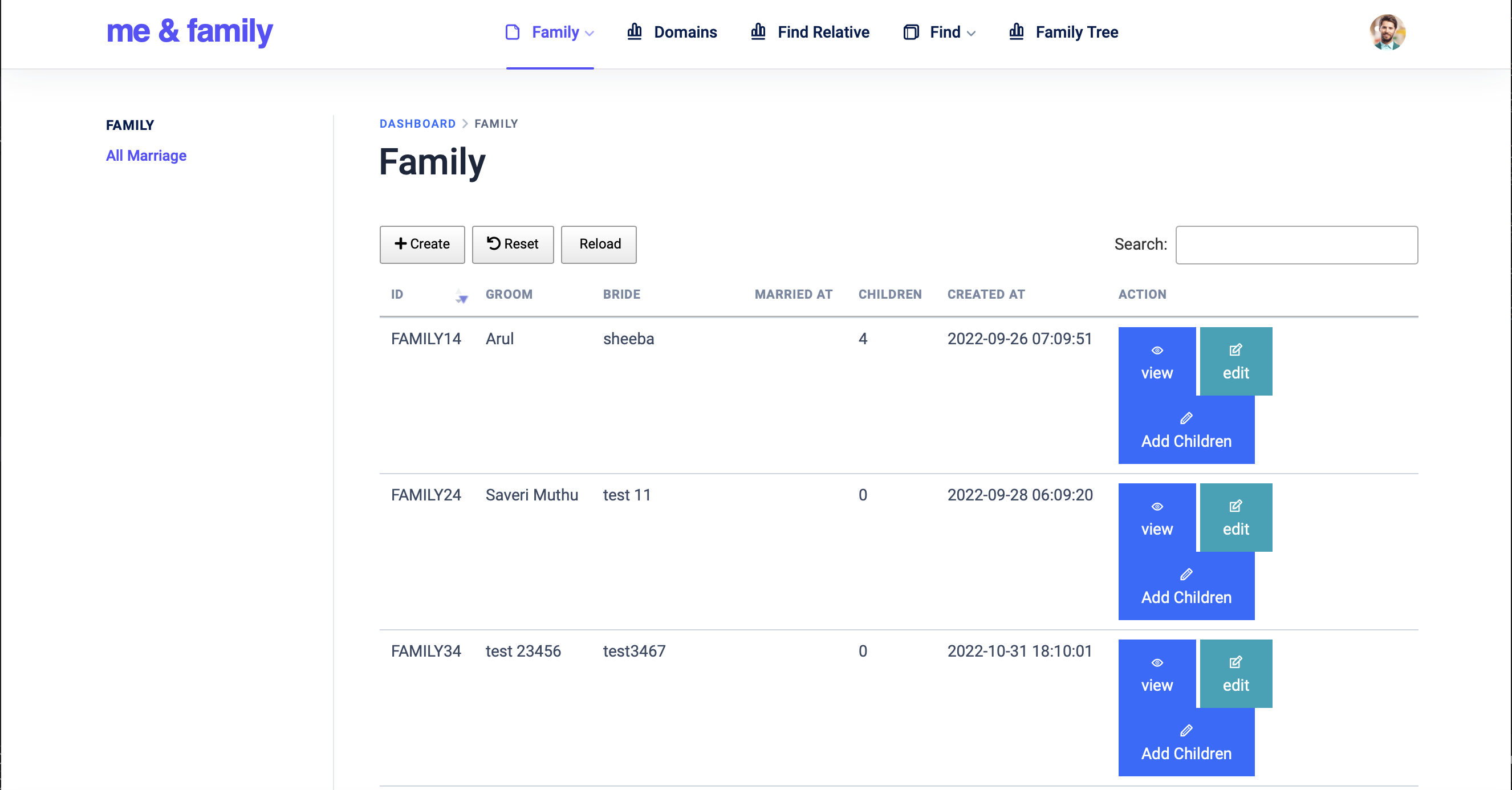Click edit icon for FAMILY34 row
Viewport: 1512px width, 790px height.
pos(1235,663)
